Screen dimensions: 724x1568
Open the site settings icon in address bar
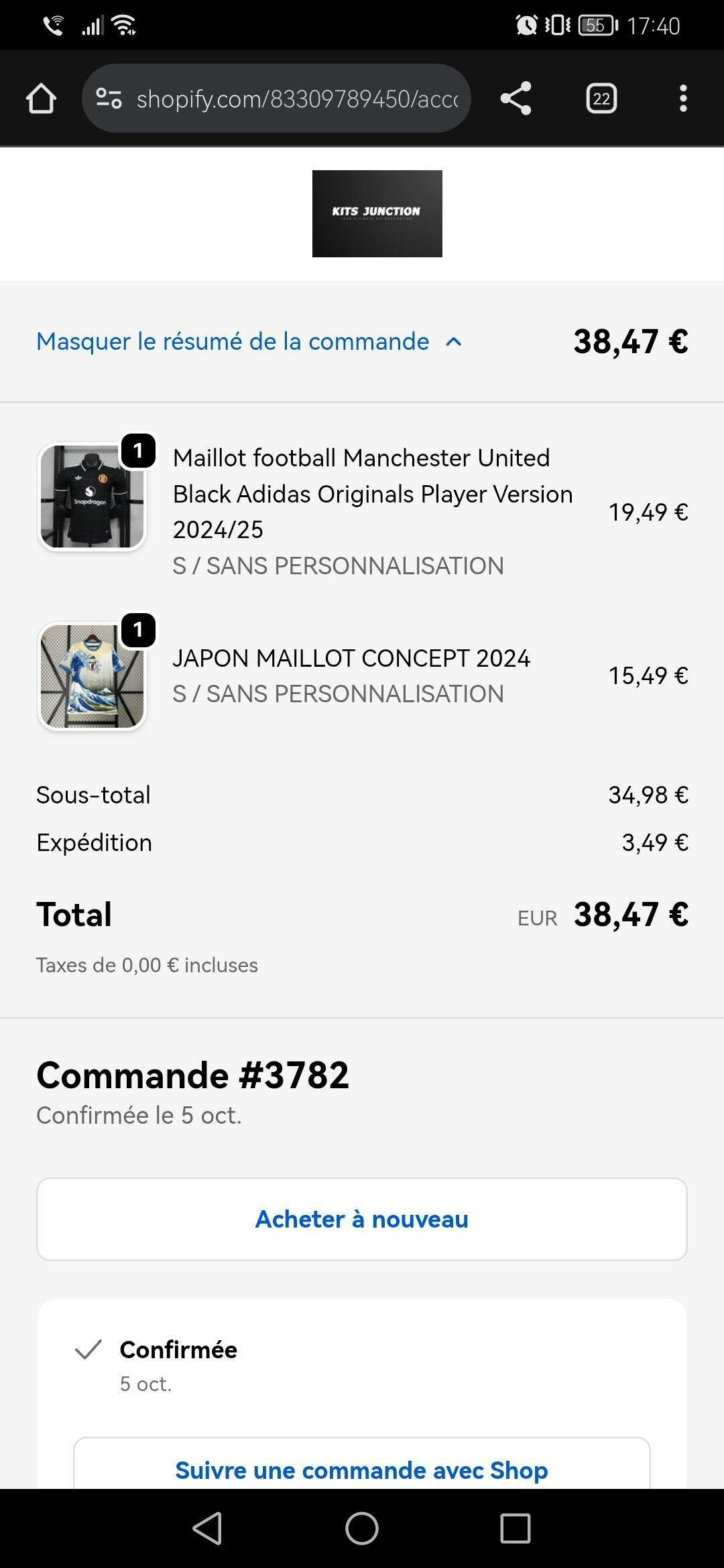click(109, 99)
